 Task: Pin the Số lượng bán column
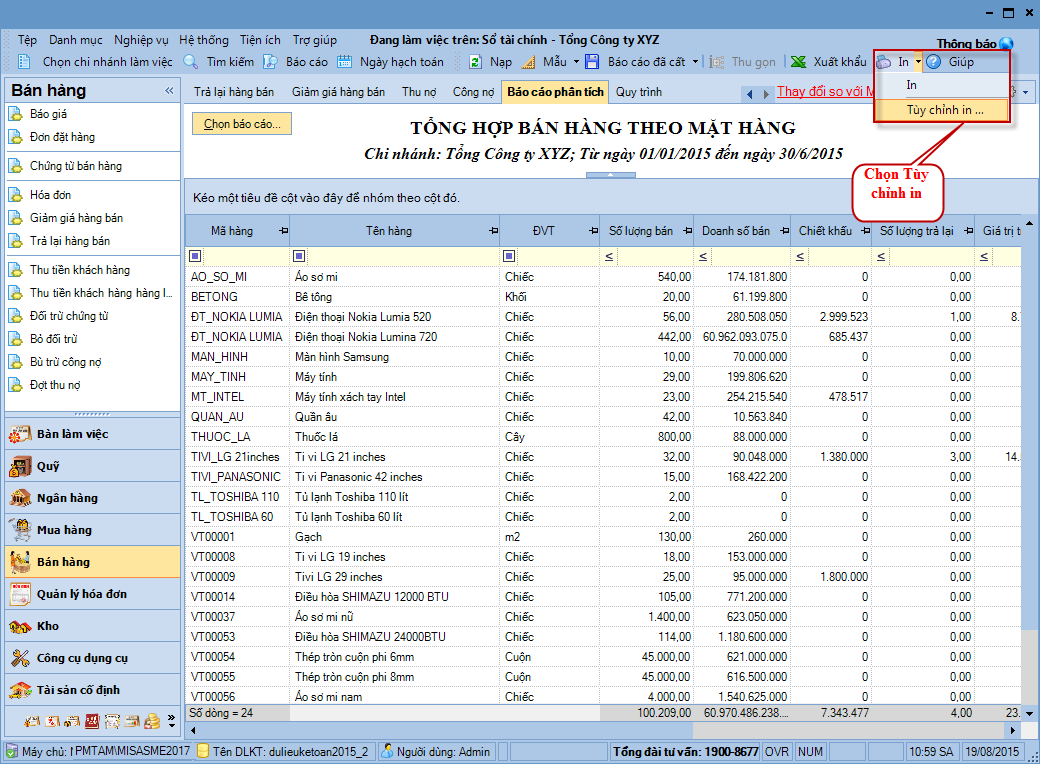688,231
